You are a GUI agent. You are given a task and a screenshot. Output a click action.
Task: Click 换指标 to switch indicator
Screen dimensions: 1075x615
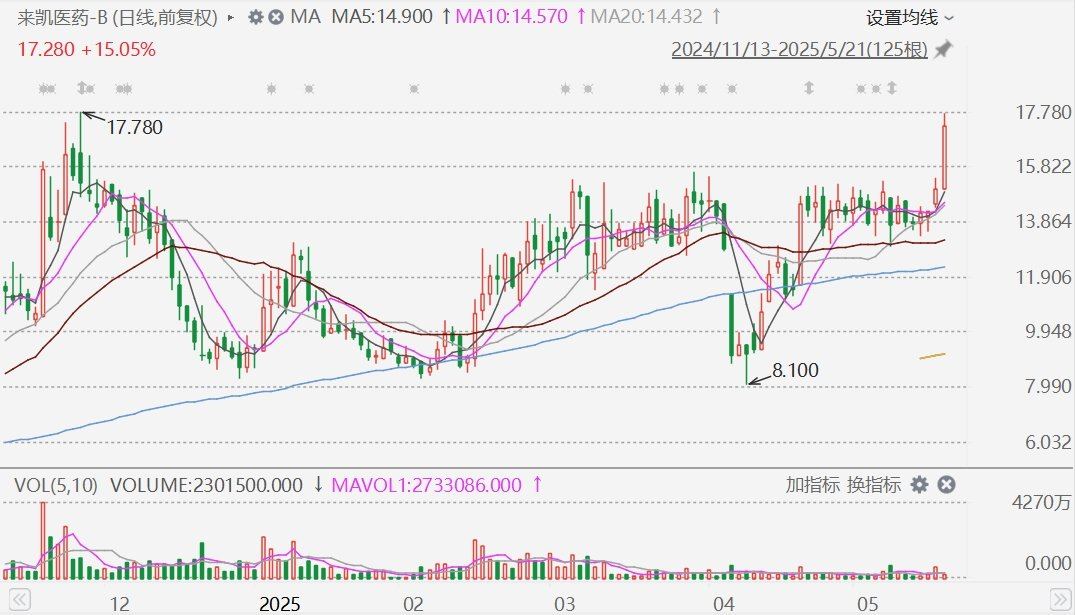click(x=874, y=485)
